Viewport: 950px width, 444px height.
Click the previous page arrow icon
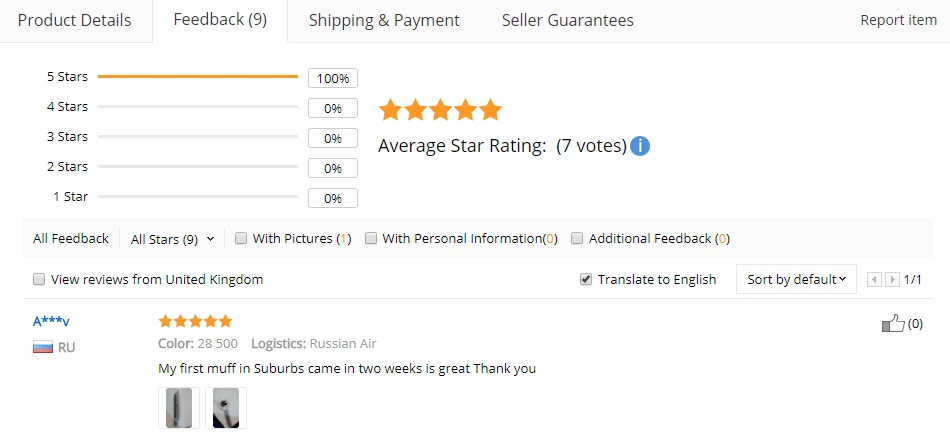point(874,279)
